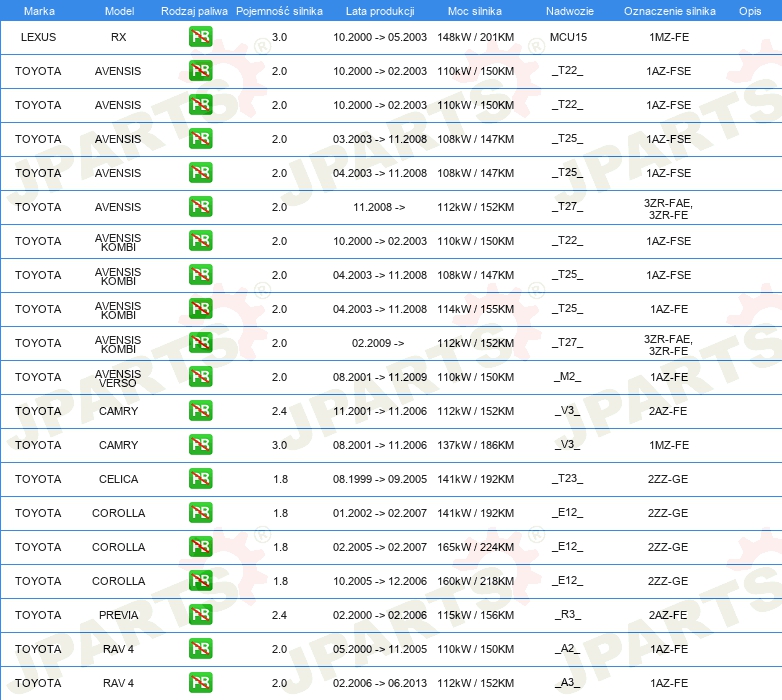Click the Lata produkcji column header
782x700 pixels.
[380, 11]
